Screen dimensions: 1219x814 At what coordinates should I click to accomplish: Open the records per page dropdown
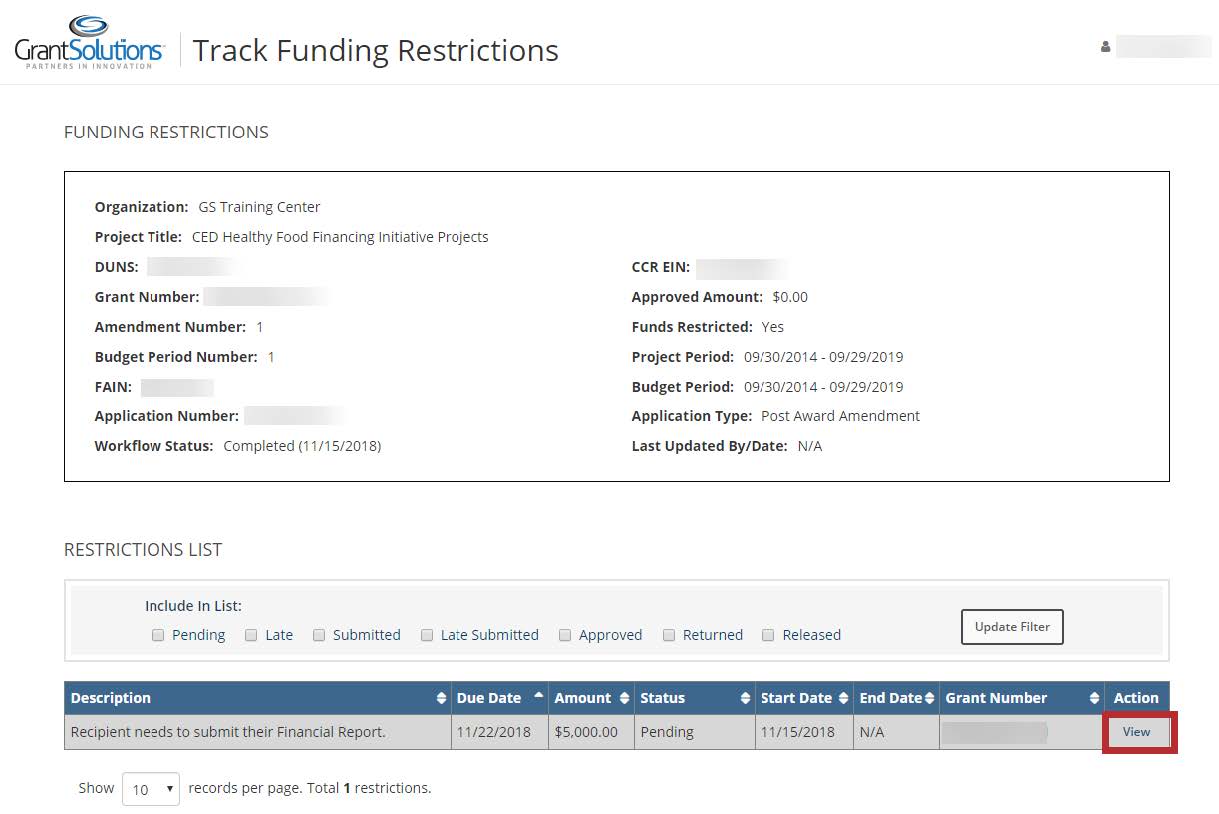(x=151, y=789)
